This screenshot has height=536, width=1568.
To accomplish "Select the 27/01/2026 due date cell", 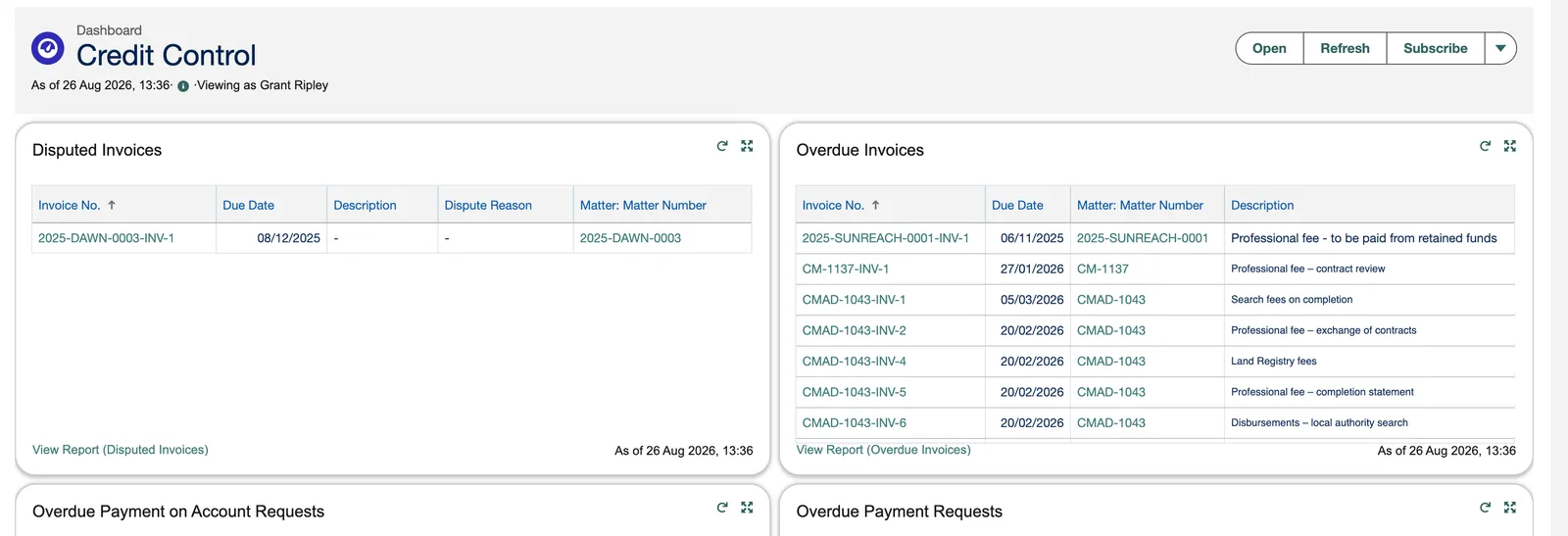I will tap(1027, 268).
